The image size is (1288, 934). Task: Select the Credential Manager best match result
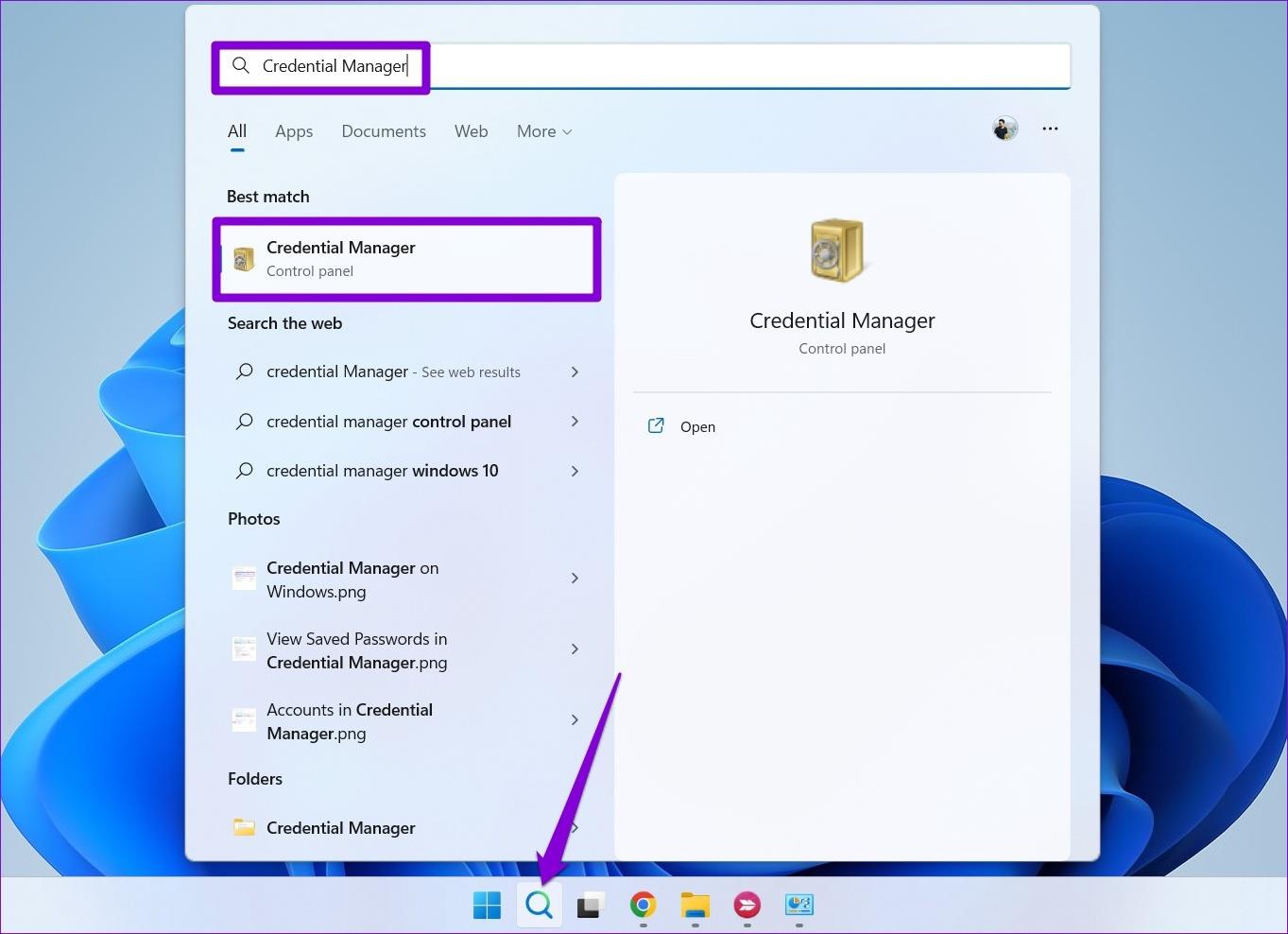coord(406,258)
